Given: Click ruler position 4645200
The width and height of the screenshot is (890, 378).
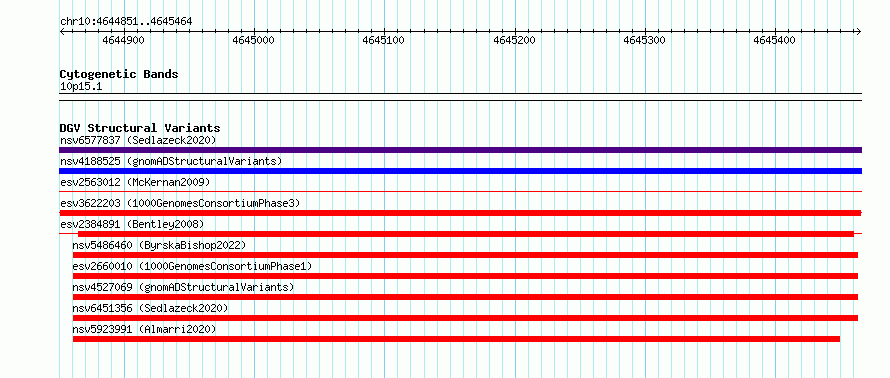Looking at the screenshot, I should pos(515,40).
